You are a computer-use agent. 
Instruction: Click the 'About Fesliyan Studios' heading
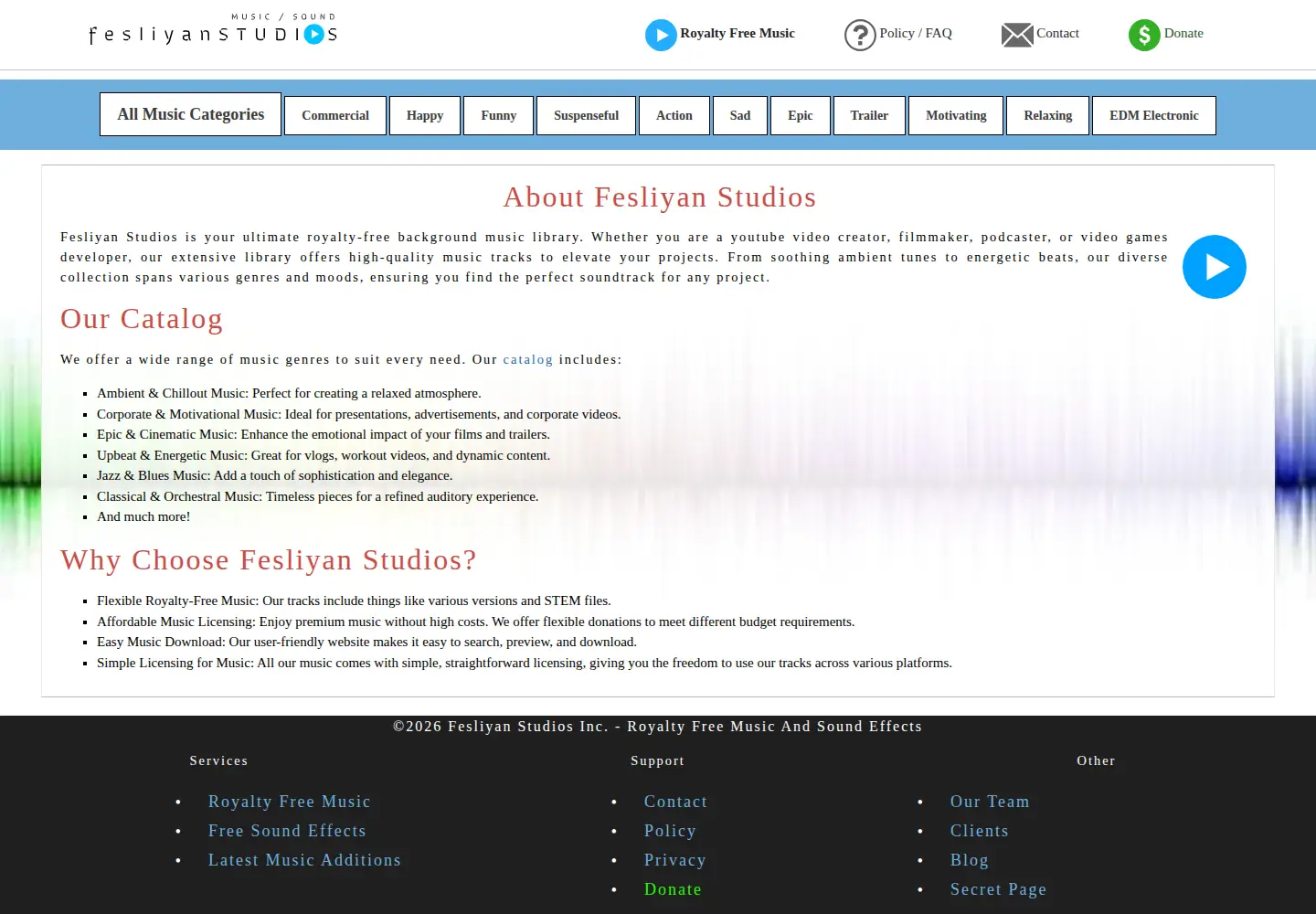coord(659,197)
